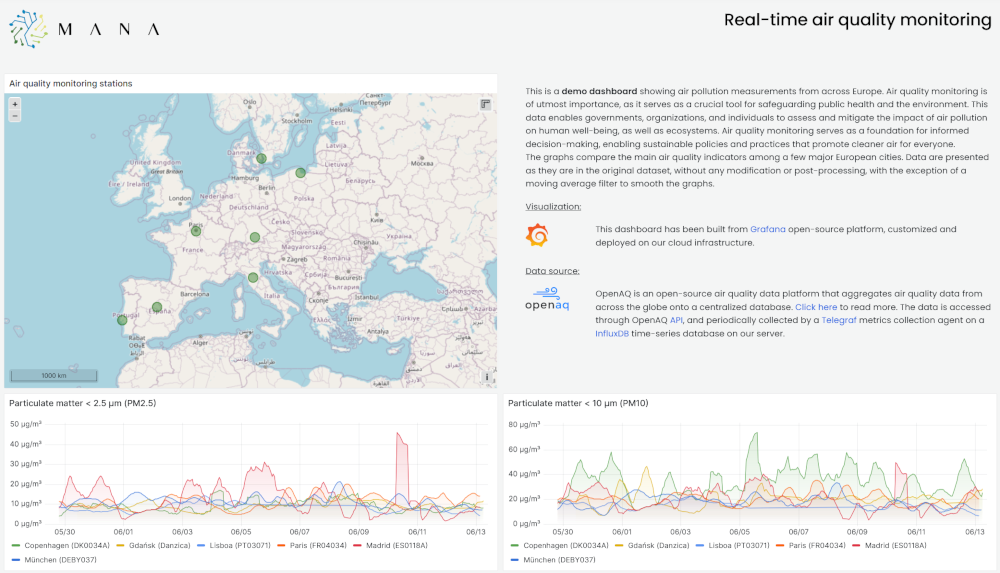This screenshot has height=573, width=1000.
Task: Toggle the map overview control in the map corner
Action: (486, 104)
